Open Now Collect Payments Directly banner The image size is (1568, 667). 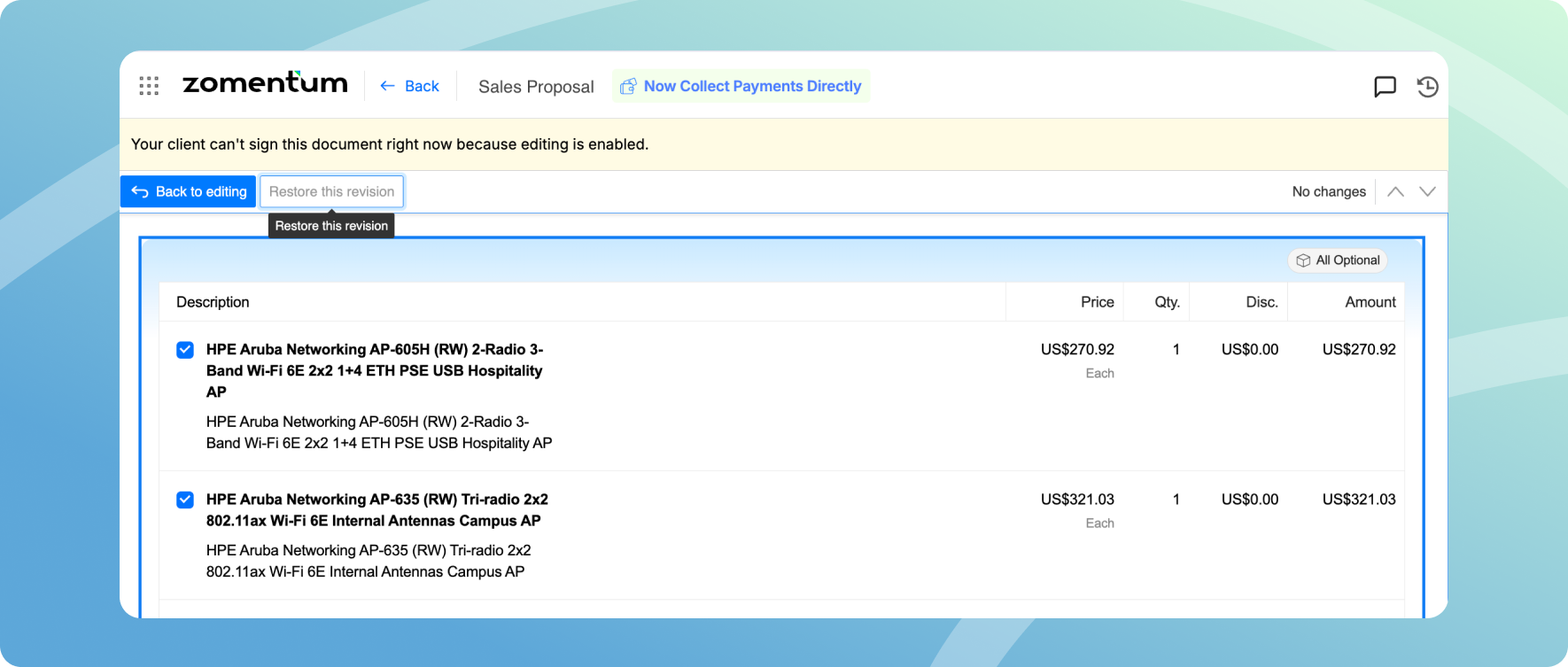[741, 86]
